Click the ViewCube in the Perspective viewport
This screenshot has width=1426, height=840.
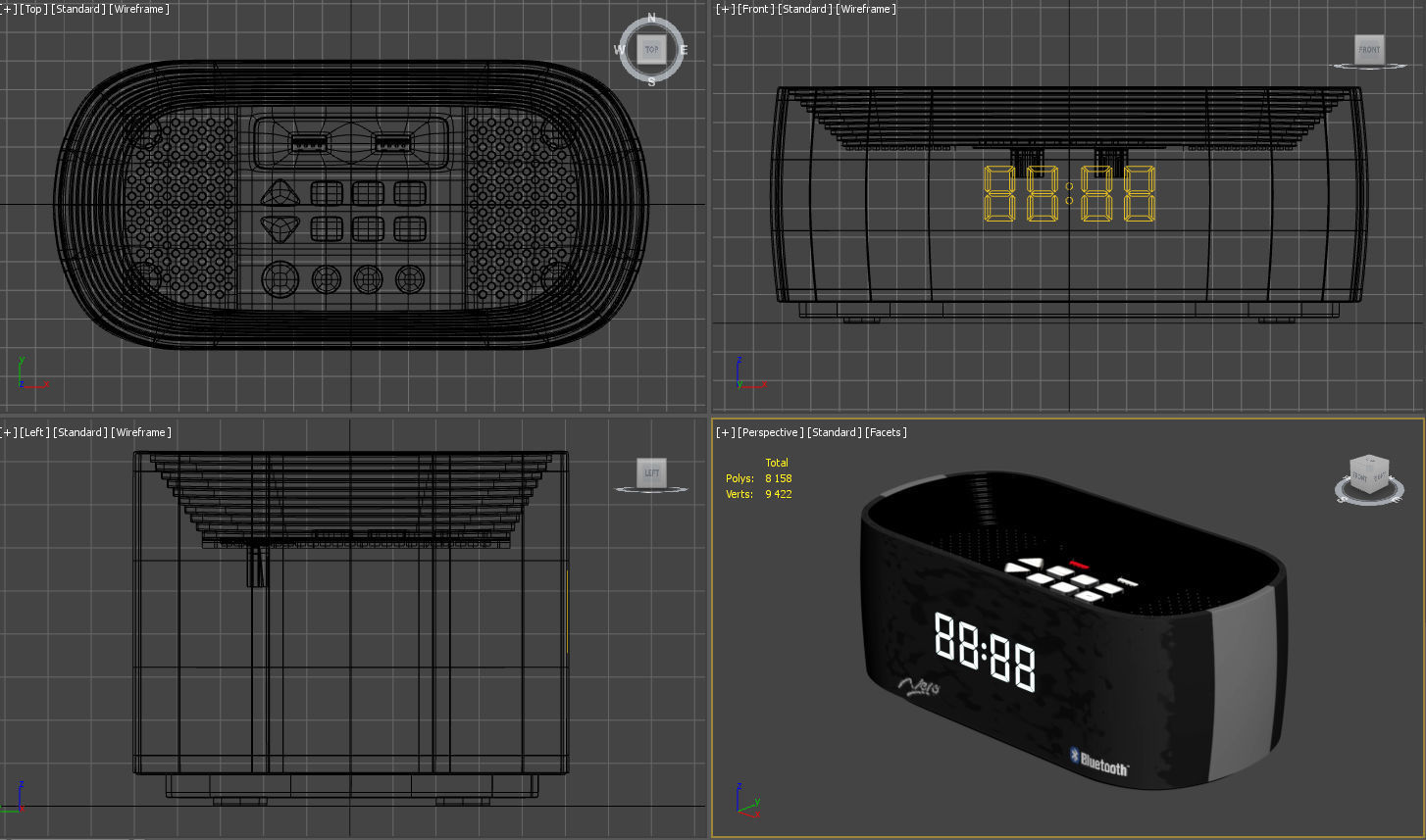point(1368,475)
